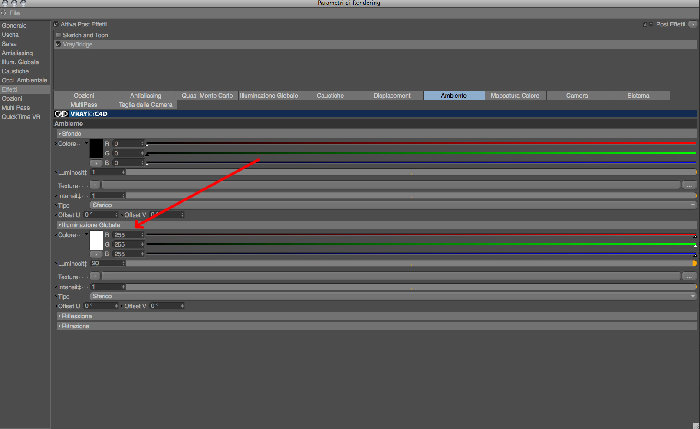The image size is (700, 429).
Task: Select QuickTime VR in the left sidebar
Action: pyautogui.click(x=21, y=117)
